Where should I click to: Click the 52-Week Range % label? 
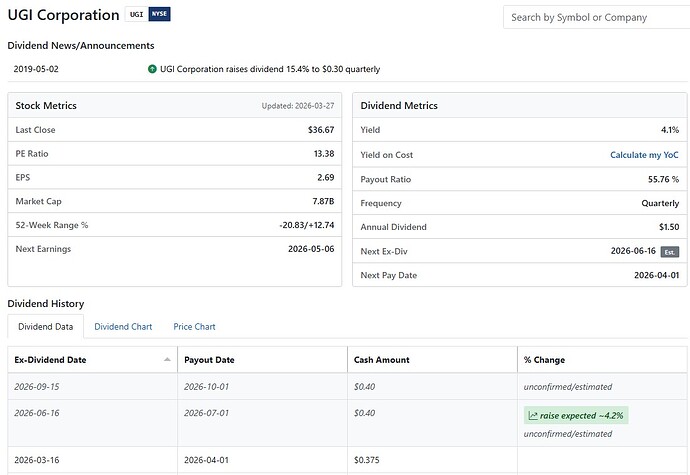click(x=52, y=225)
